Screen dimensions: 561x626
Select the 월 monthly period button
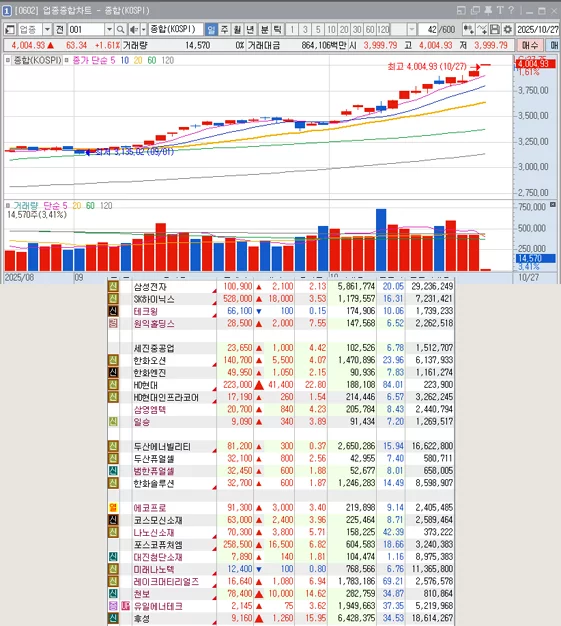pyautogui.click(x=237, y=30)
